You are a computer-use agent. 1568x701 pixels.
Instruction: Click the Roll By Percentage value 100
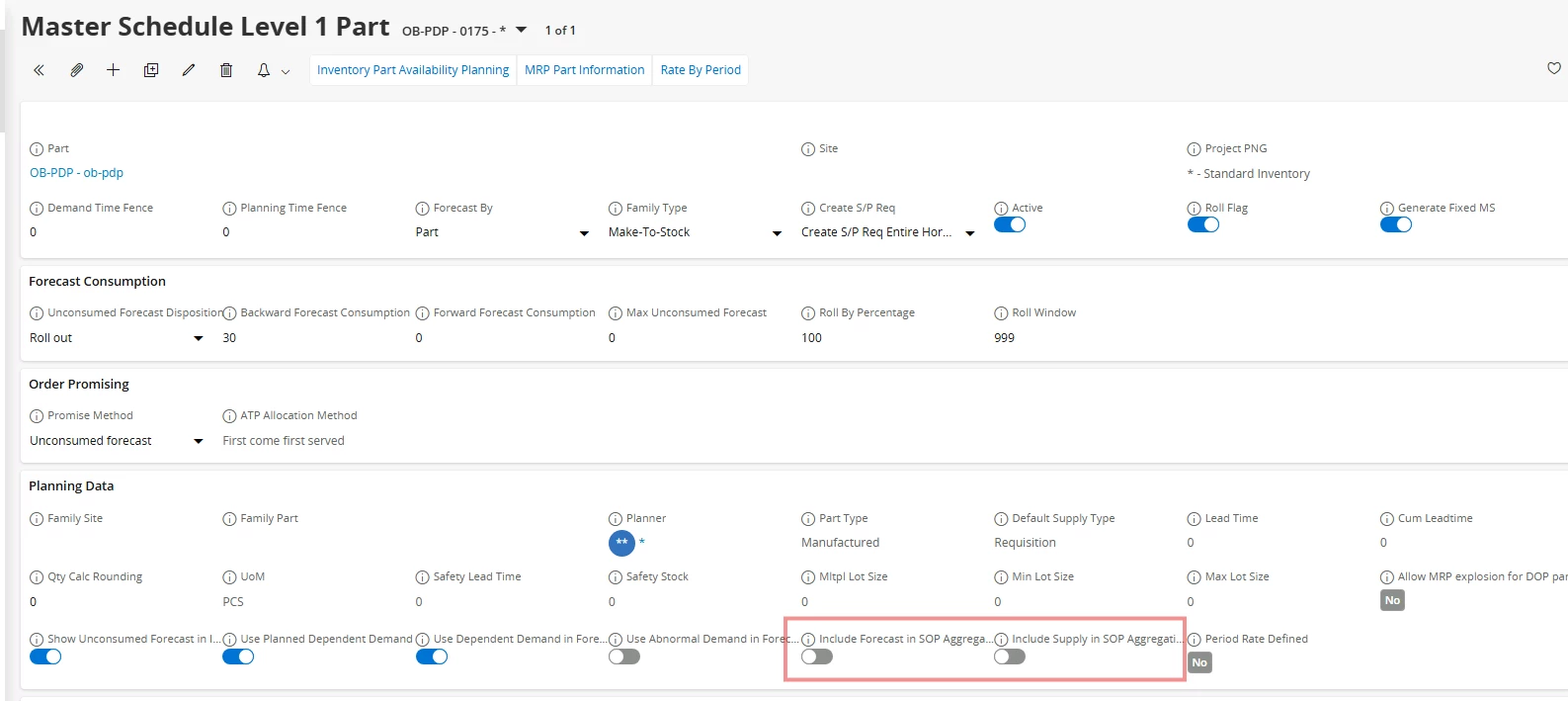click(x=811, y=338)
